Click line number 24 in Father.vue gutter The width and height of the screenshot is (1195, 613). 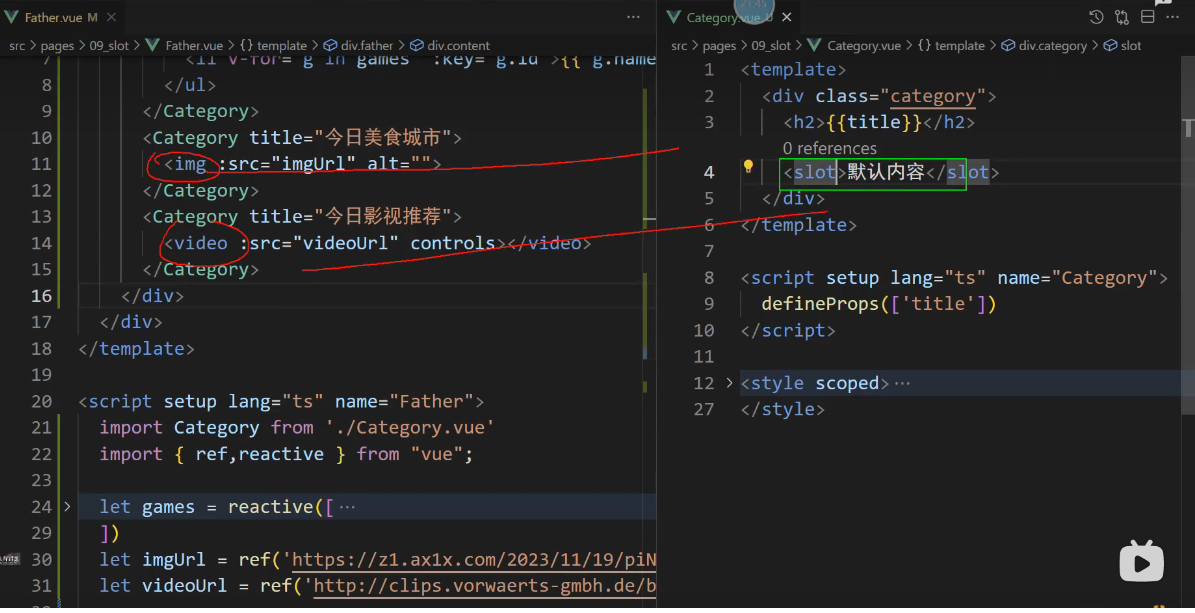[x=41, y=507]
